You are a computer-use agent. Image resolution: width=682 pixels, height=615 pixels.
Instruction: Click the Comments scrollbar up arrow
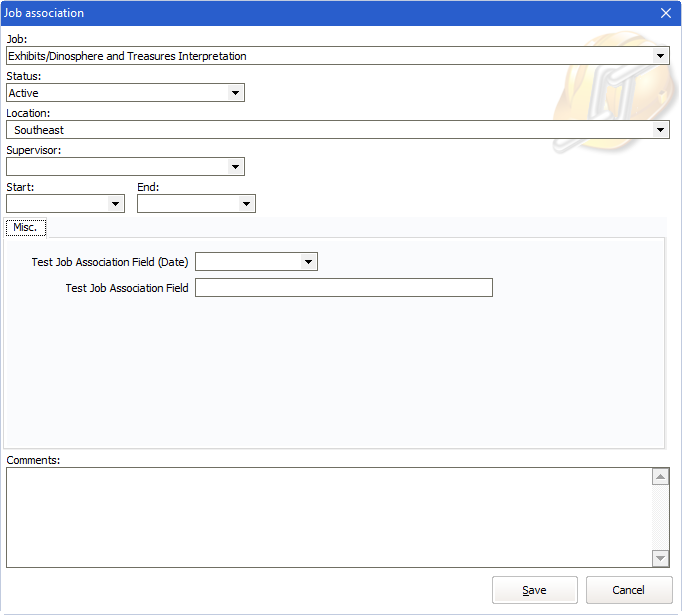660,477
